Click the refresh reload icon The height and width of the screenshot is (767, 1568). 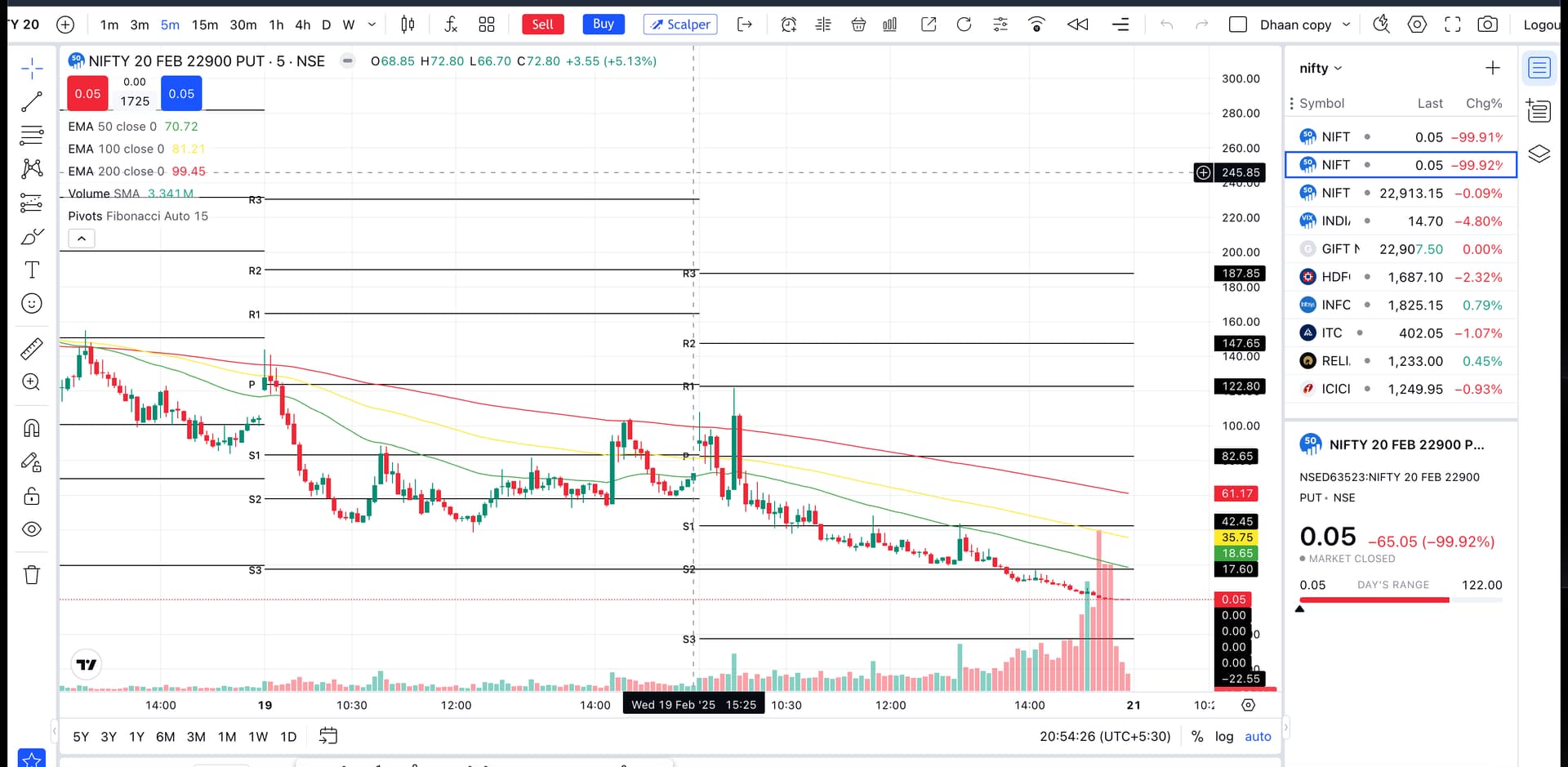tap(964, 25)
